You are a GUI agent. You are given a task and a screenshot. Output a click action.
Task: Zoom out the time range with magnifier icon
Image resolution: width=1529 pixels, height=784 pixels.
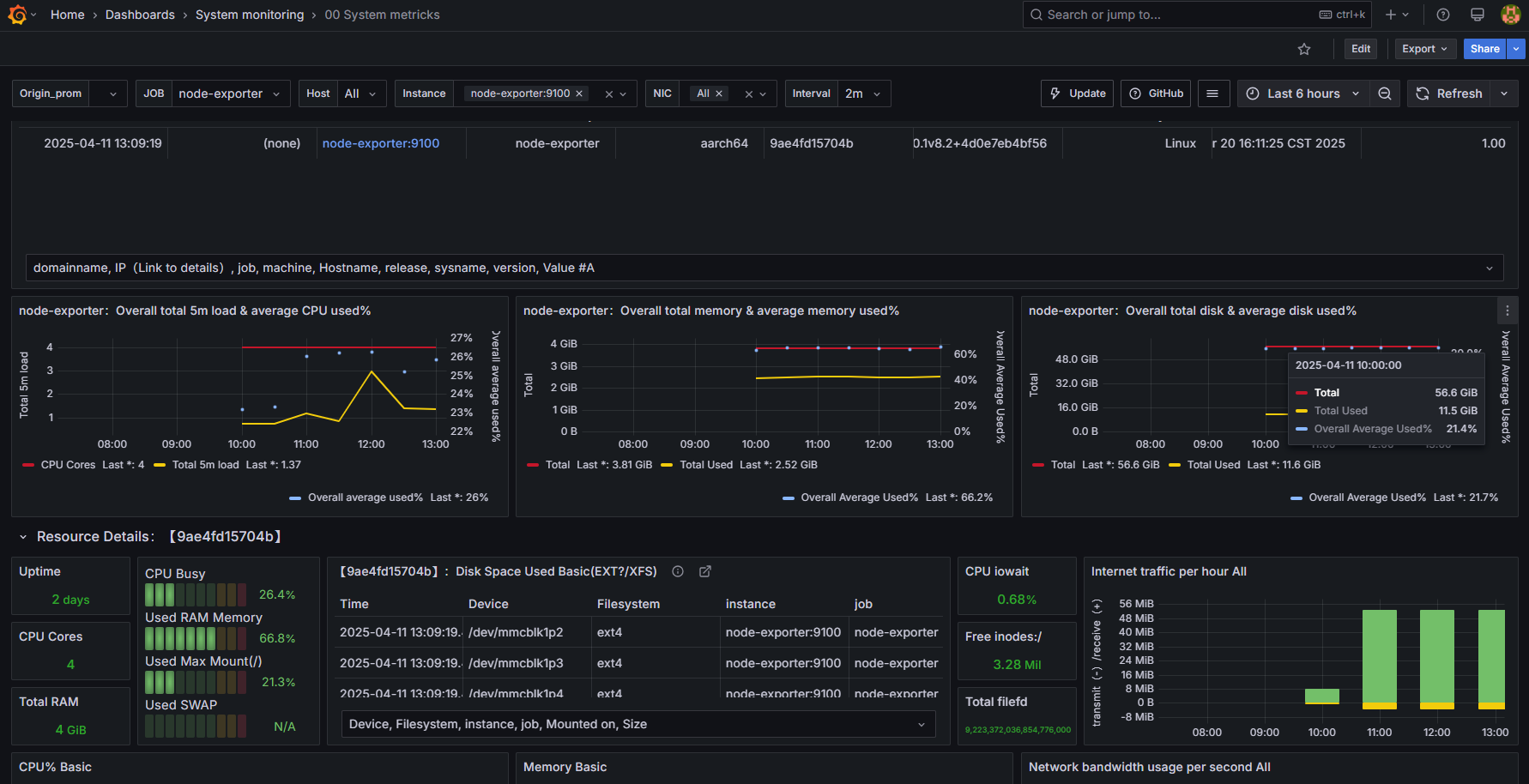point(1385,93)
